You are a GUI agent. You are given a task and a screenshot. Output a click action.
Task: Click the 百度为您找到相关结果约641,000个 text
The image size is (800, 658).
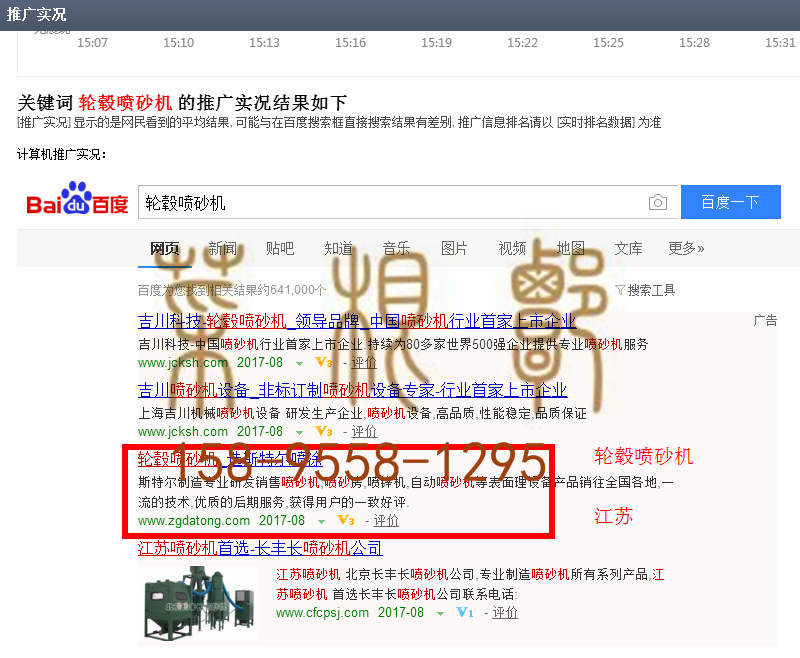(x=232, y=290)
